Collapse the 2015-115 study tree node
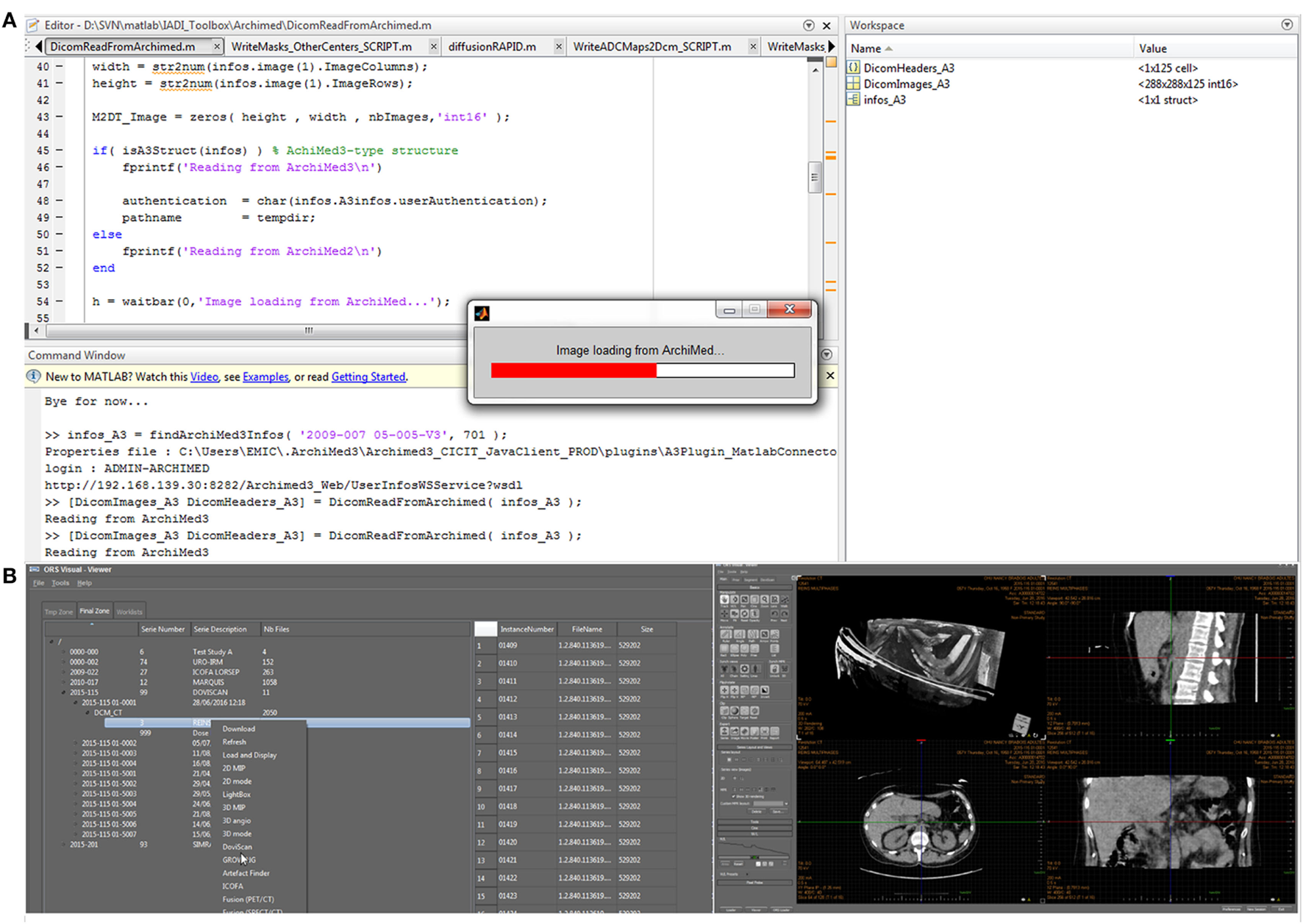 click(64, 692)
